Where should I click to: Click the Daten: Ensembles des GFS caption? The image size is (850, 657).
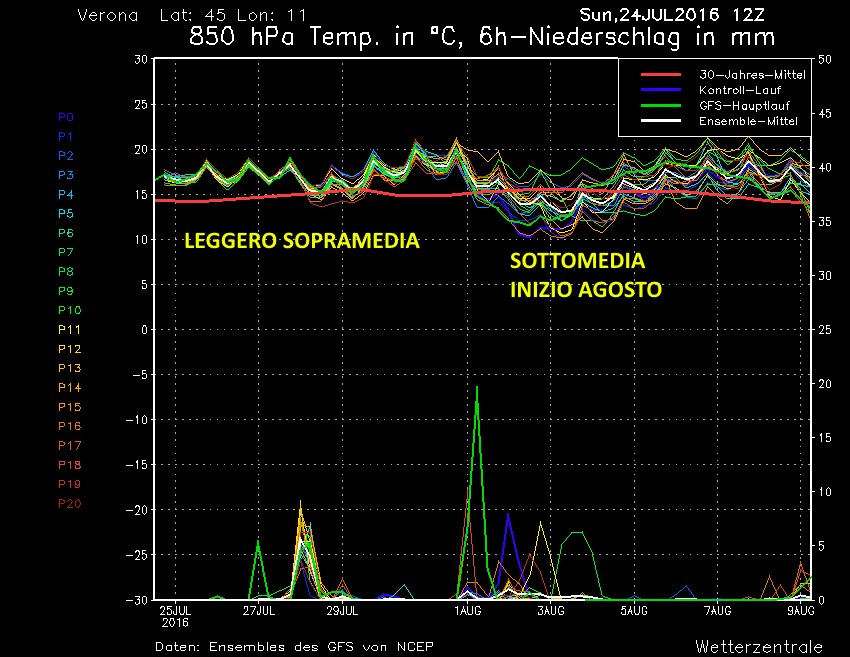tap(294, 647)
